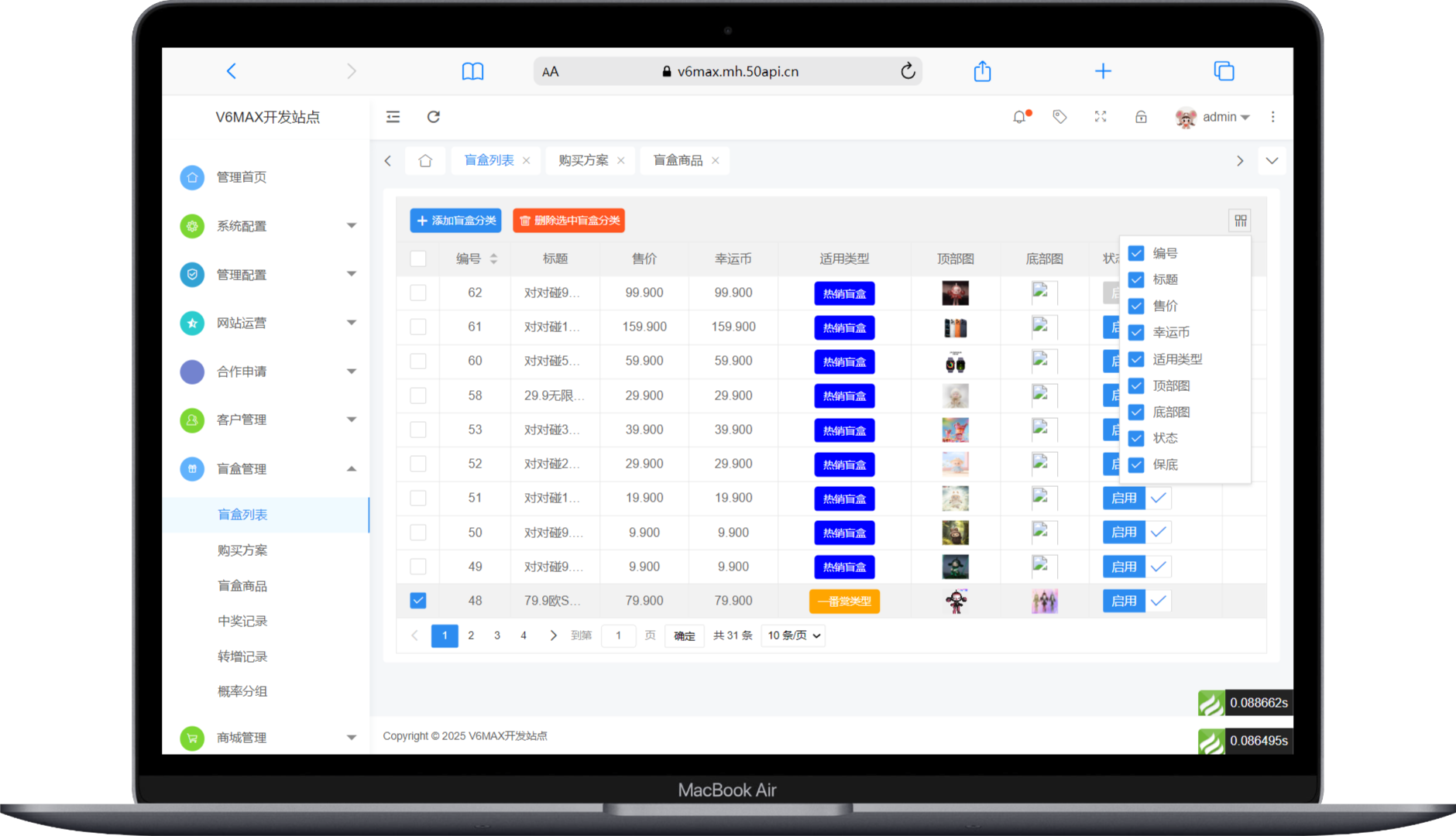The height and width of the screenshot is (836, 1456).
Task: Click the notification bell icon
Action: click(1019, 117)
